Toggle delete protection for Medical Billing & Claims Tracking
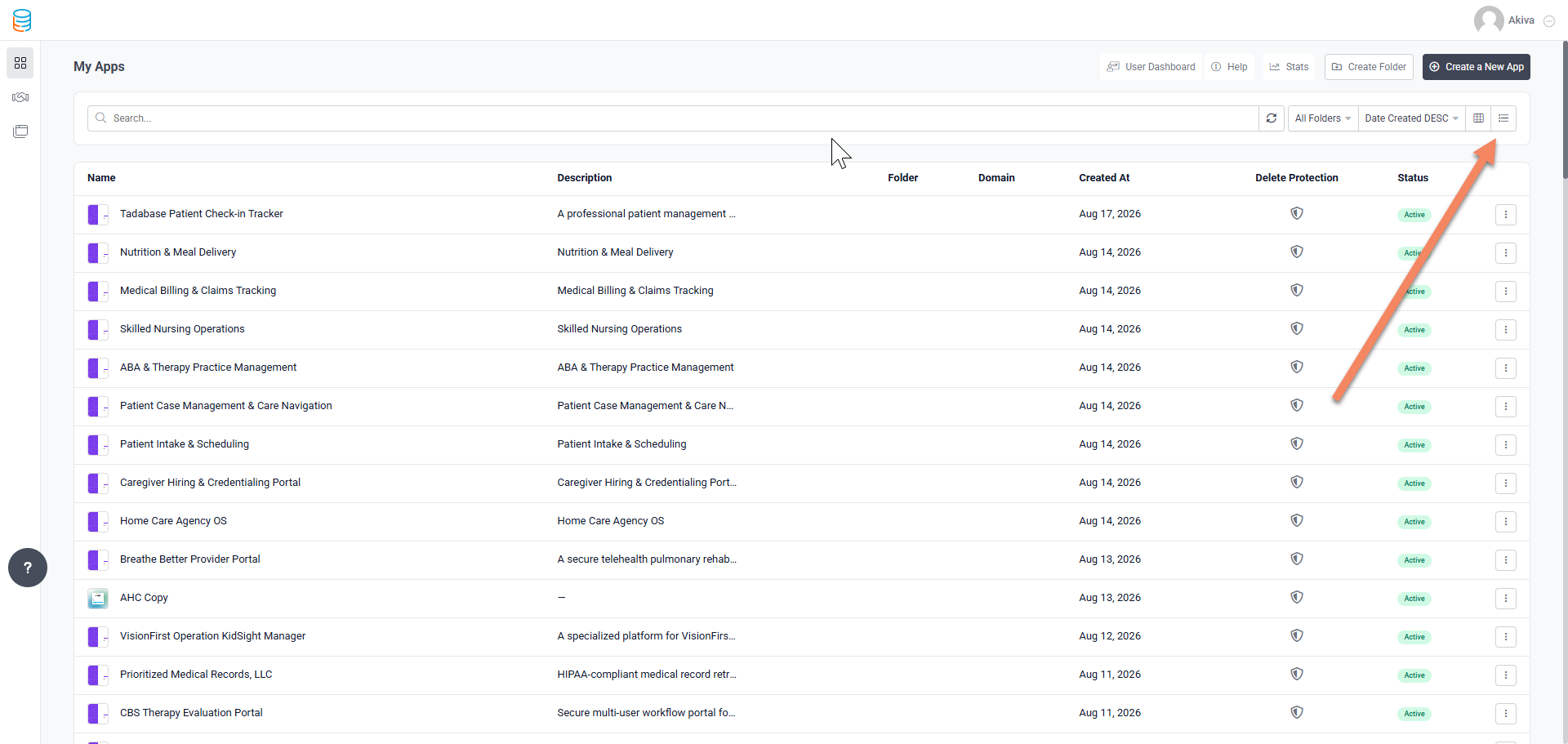The width and height of the screenshot is (1568, 744). click(1296, 290)
